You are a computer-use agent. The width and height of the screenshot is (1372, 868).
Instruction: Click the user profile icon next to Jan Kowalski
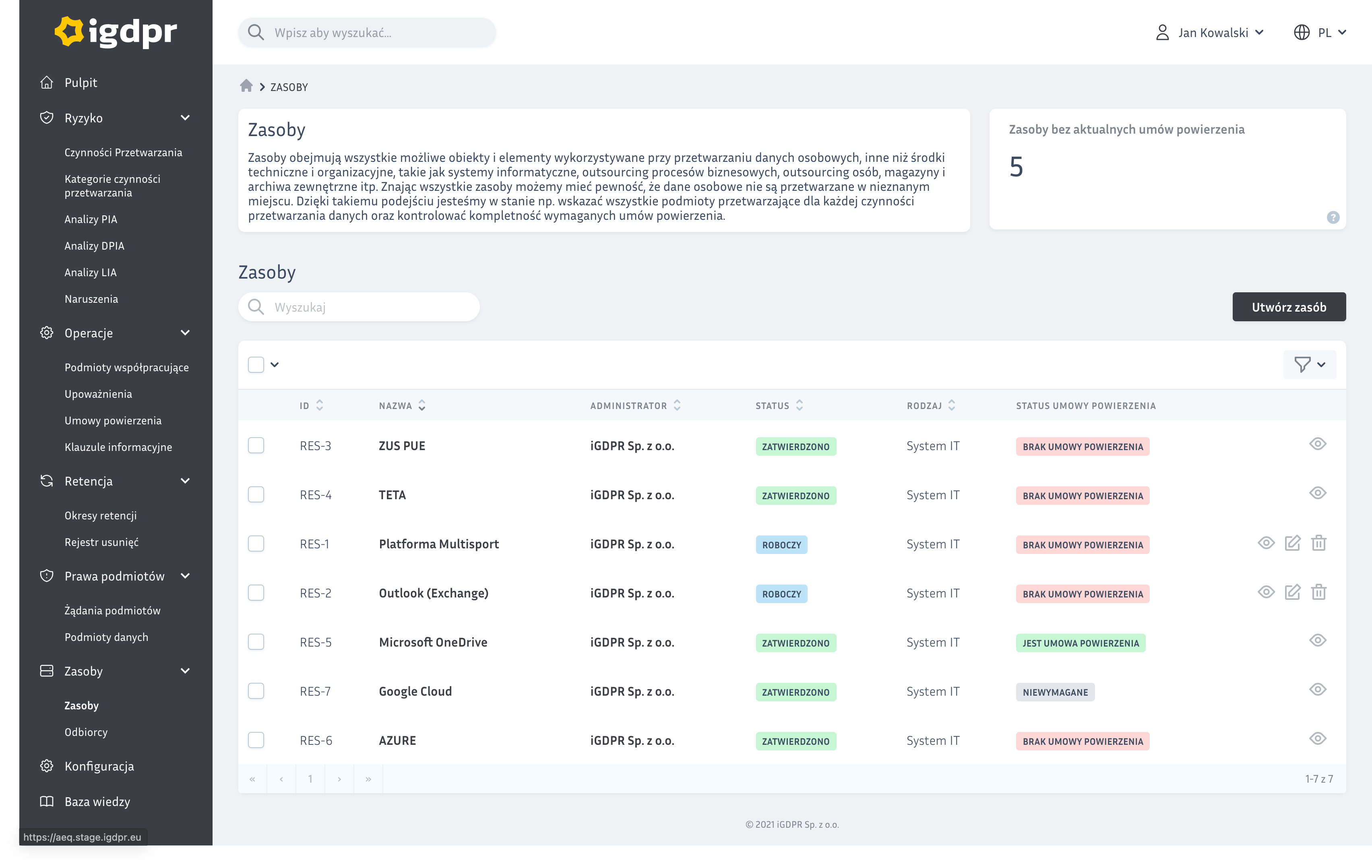(1162, 33)
